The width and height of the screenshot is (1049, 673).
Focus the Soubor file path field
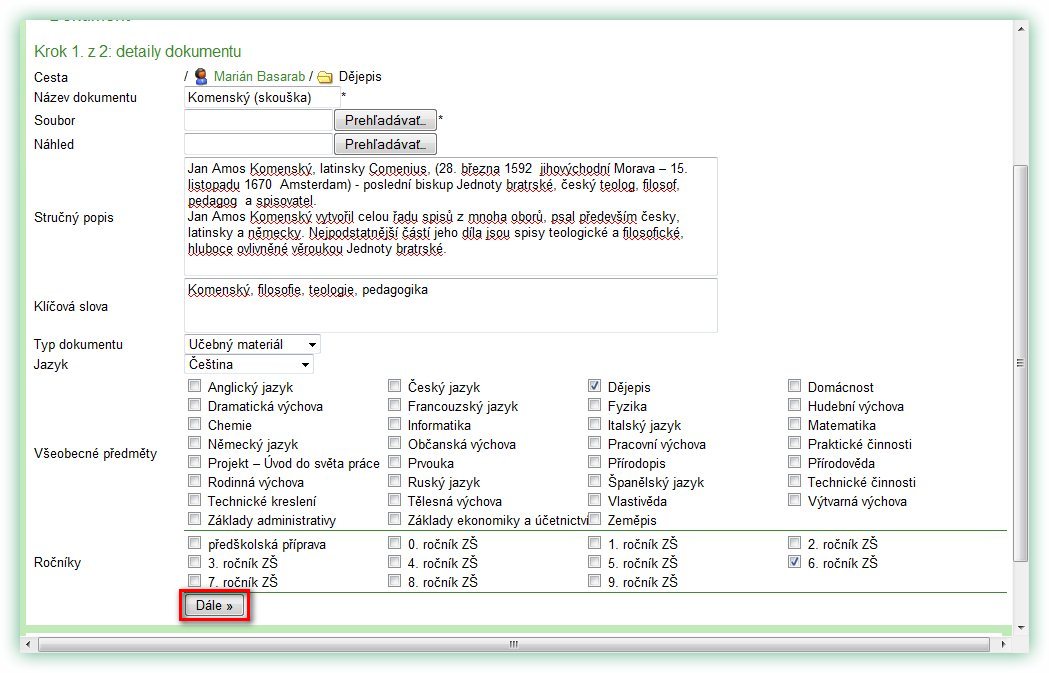258,120
